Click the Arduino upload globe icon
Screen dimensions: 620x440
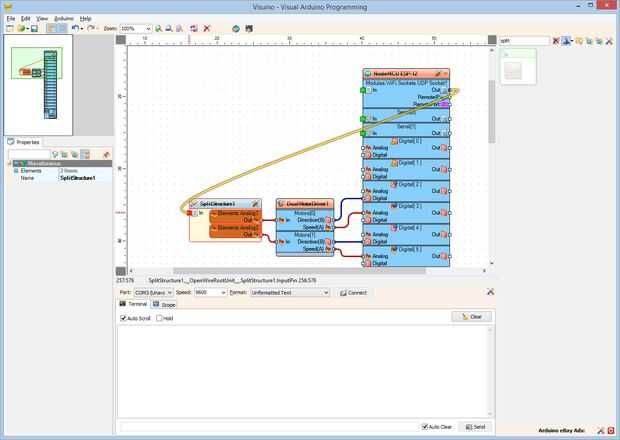[236, 28]
